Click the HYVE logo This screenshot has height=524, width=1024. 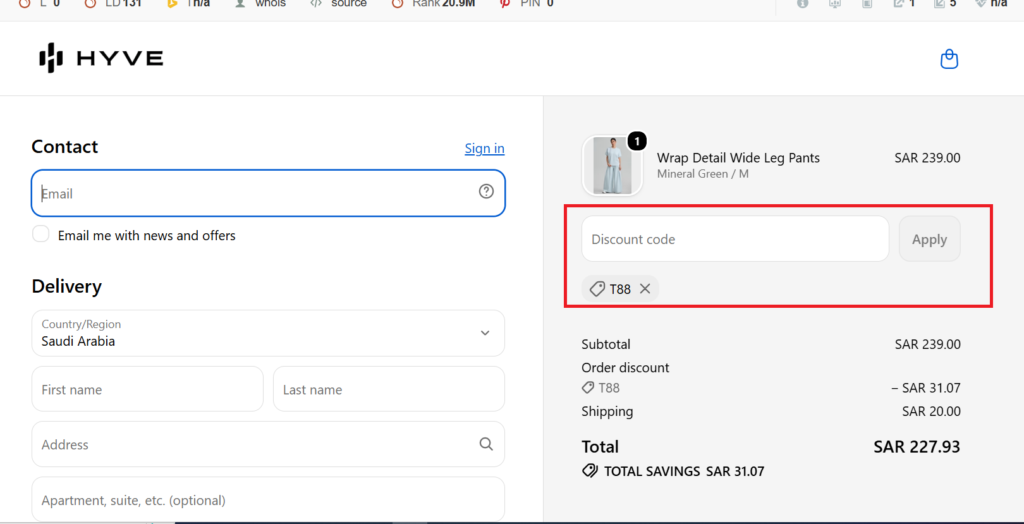(101, 58)
